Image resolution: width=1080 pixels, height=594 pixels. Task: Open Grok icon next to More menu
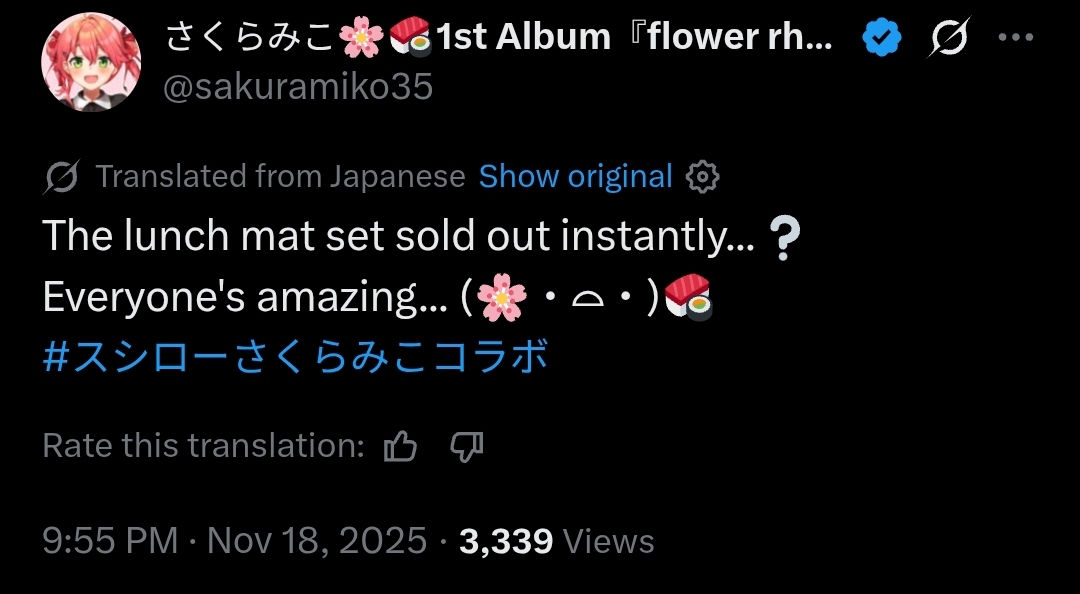click(x=948, y=38)
